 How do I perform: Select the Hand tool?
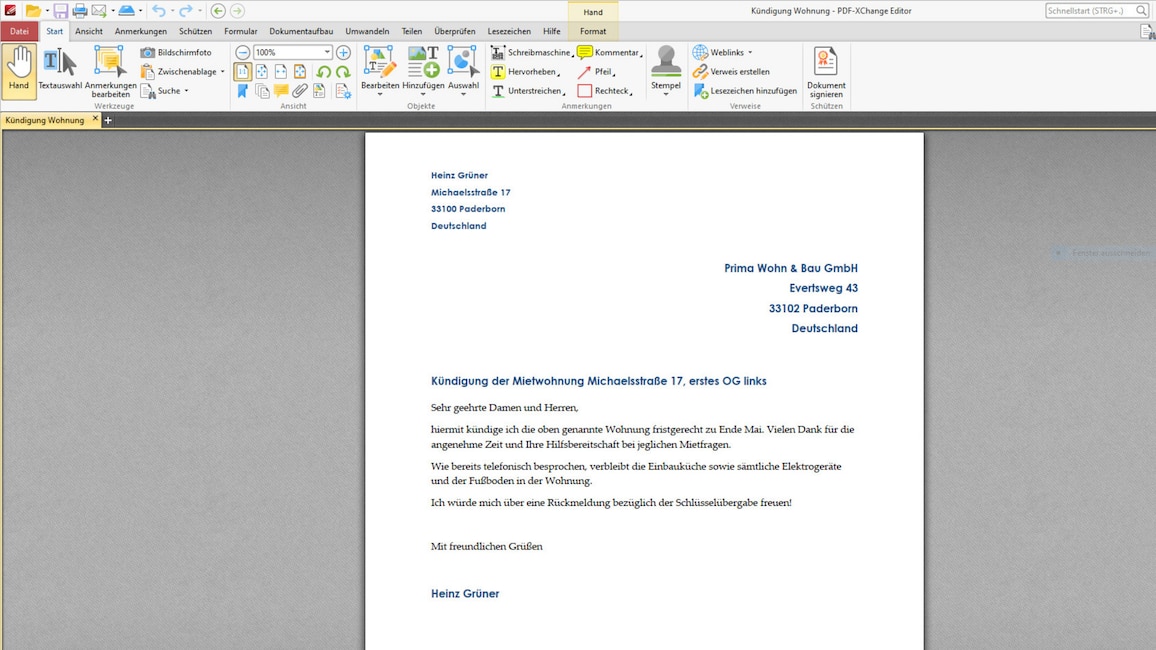tap(18, 68)
